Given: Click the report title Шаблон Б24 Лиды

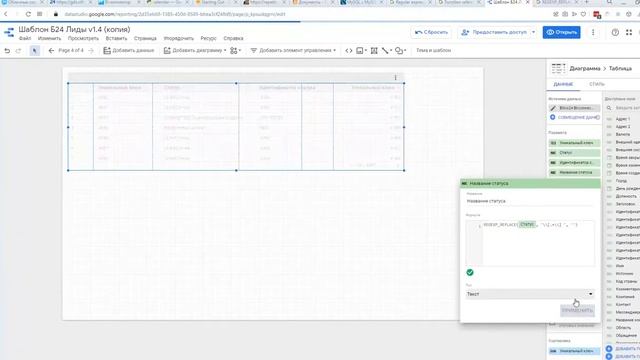Looking at the screenshot, I should point(74,29).
